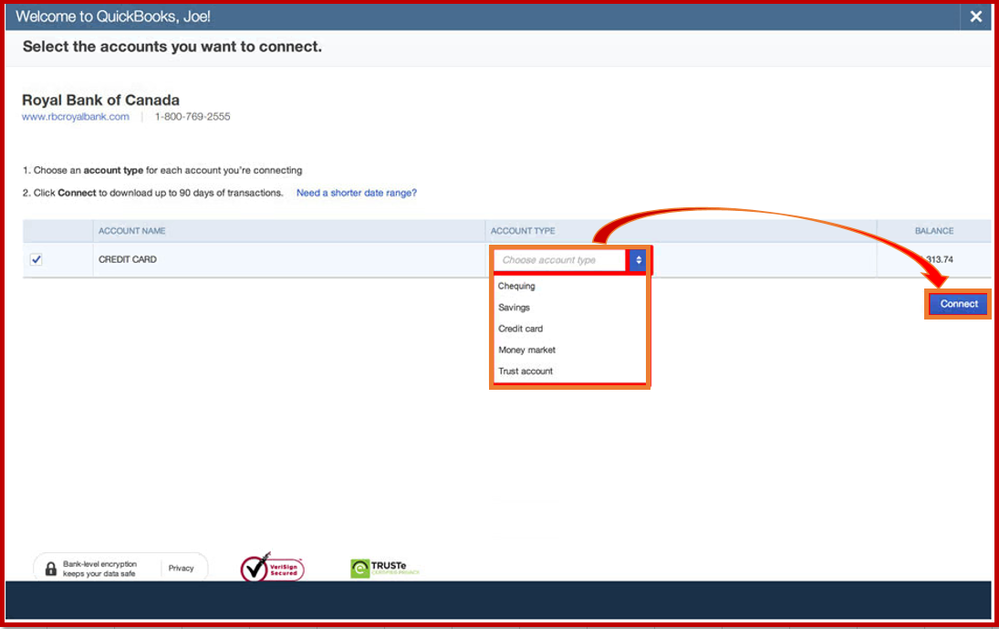Image resolution: width=999 pixels, height=629 pixels.
Task: Click the BALANCE column header
Action: point(934,231)
